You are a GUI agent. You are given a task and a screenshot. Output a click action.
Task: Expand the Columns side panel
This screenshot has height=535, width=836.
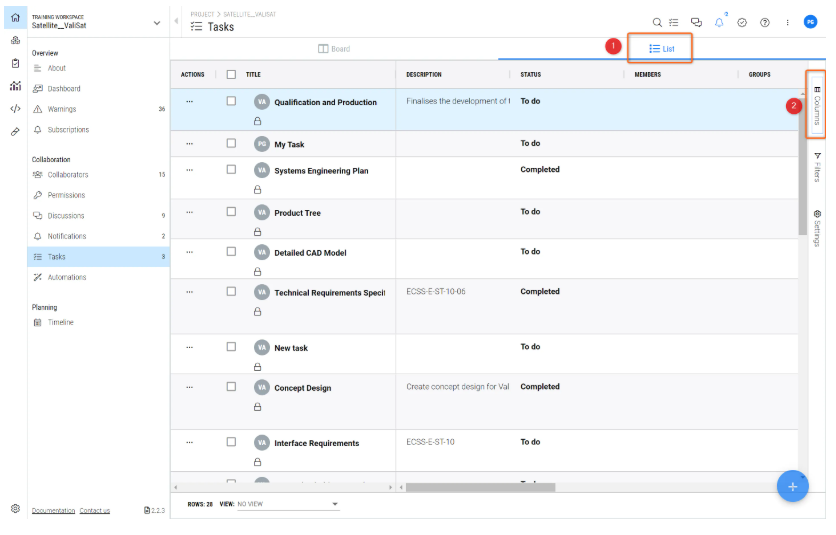coord(817,105)
